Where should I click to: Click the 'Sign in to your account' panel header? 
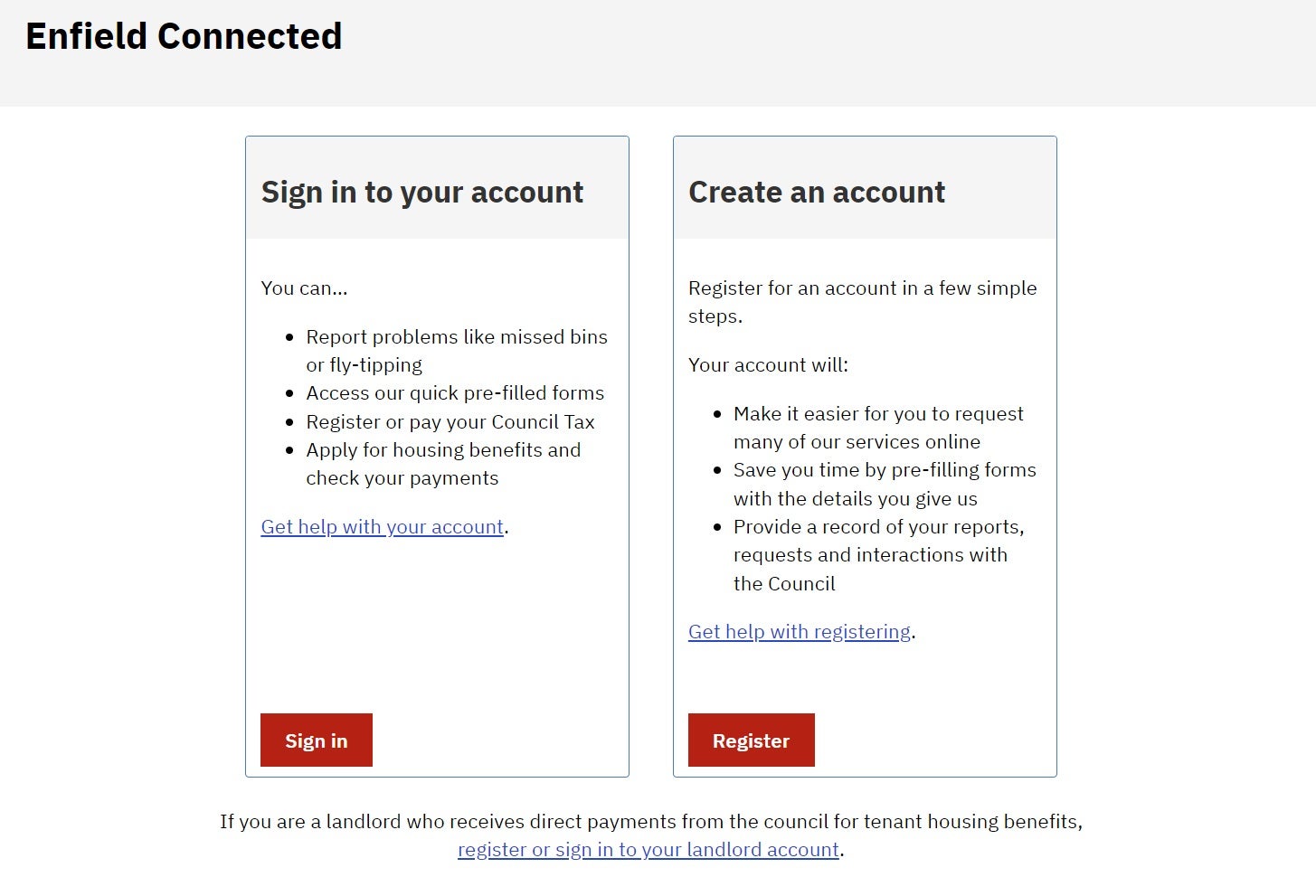(421, 192)
